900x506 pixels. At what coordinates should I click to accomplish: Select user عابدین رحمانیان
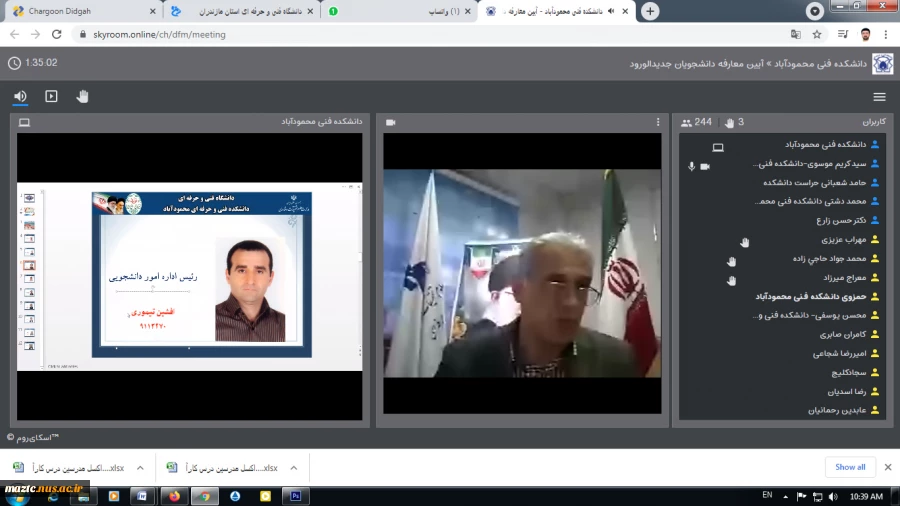837,410
